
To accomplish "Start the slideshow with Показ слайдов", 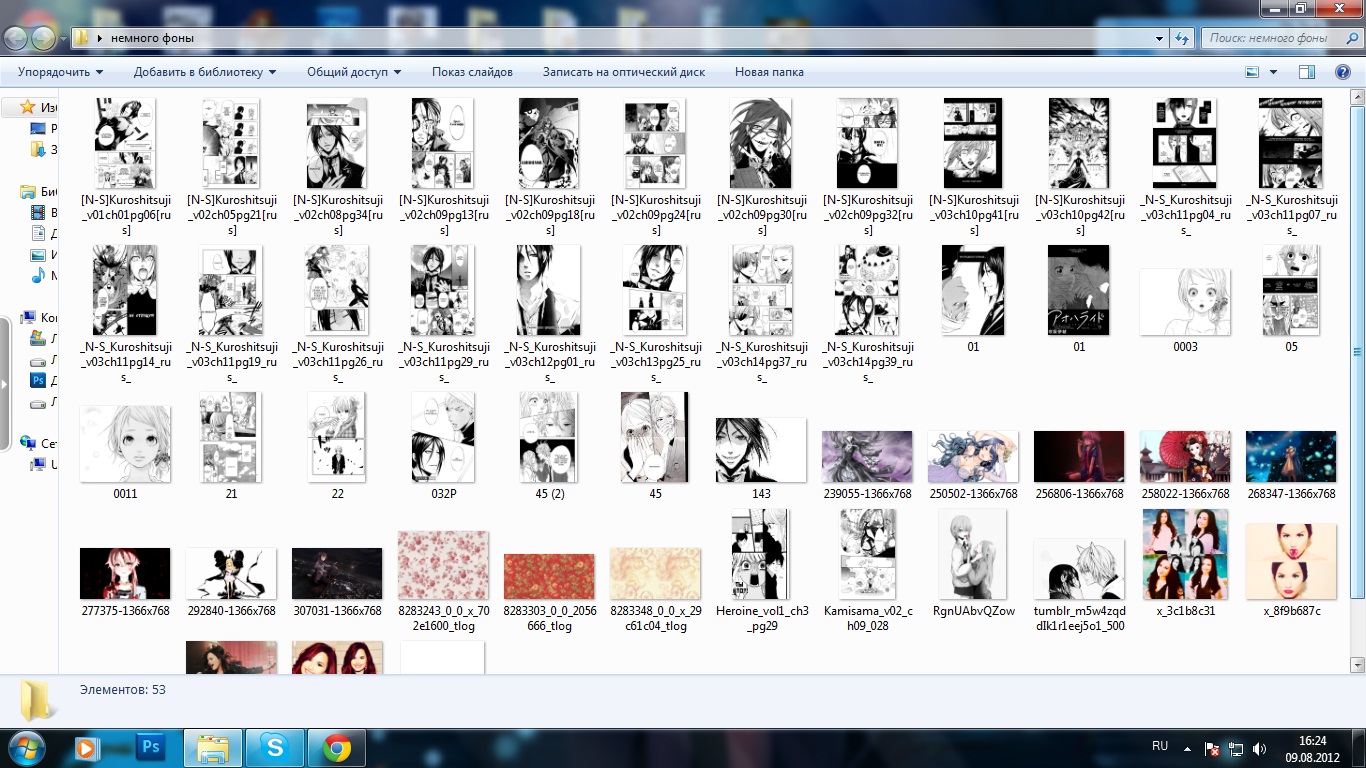I will coord(472,72).
